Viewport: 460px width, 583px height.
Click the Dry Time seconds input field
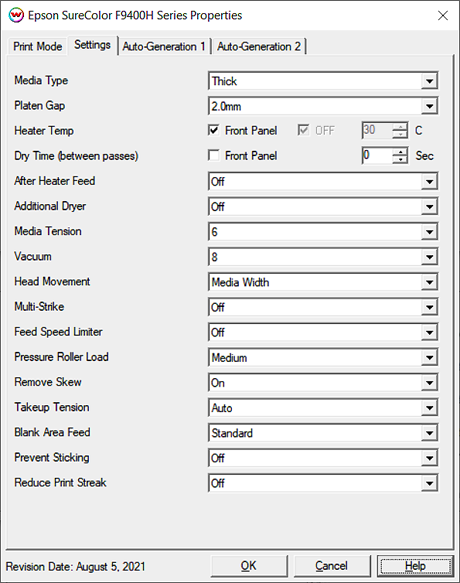point(377,155)
